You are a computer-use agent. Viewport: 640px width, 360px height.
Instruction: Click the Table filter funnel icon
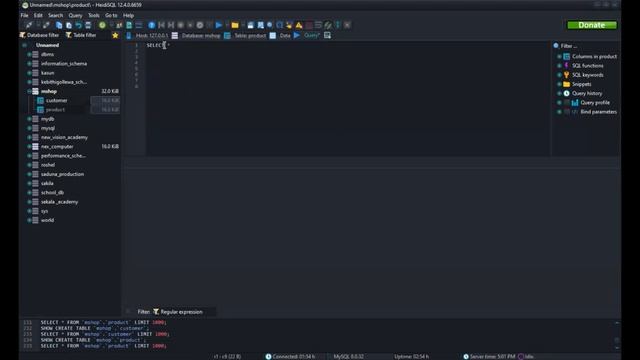coord(69,36)
